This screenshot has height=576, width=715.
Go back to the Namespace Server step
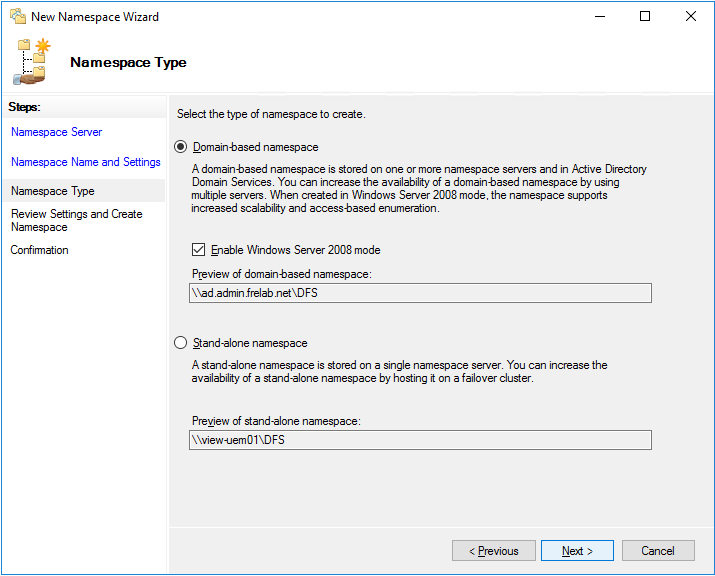pyautogui.click(x=56, y=132)
